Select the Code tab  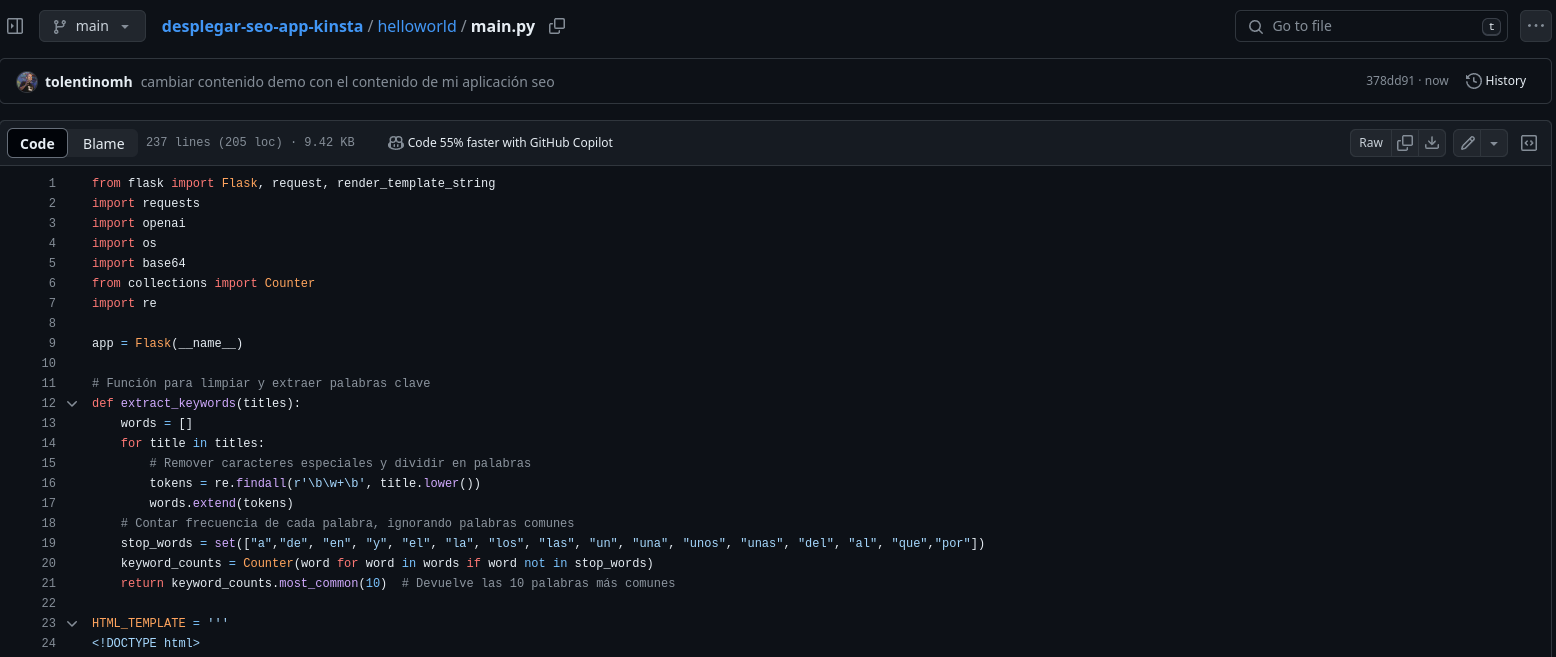pyautogui.click(x=37, y=143)
